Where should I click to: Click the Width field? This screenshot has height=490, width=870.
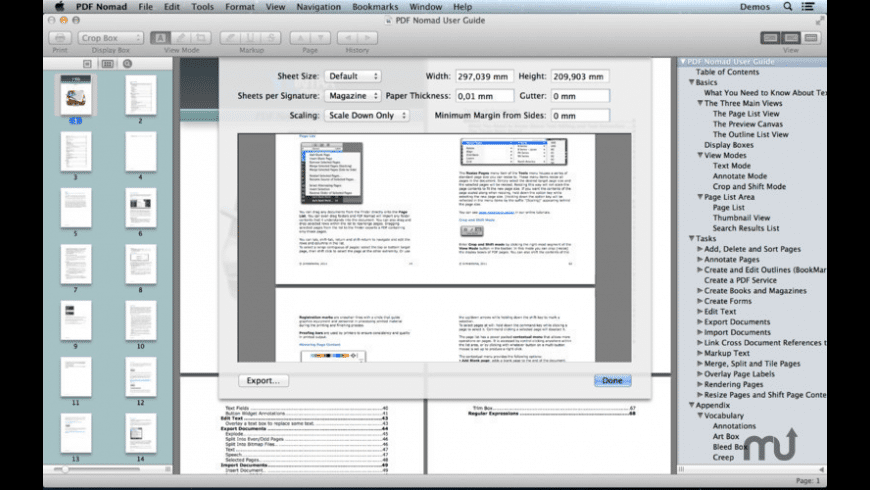coord(484,76)
